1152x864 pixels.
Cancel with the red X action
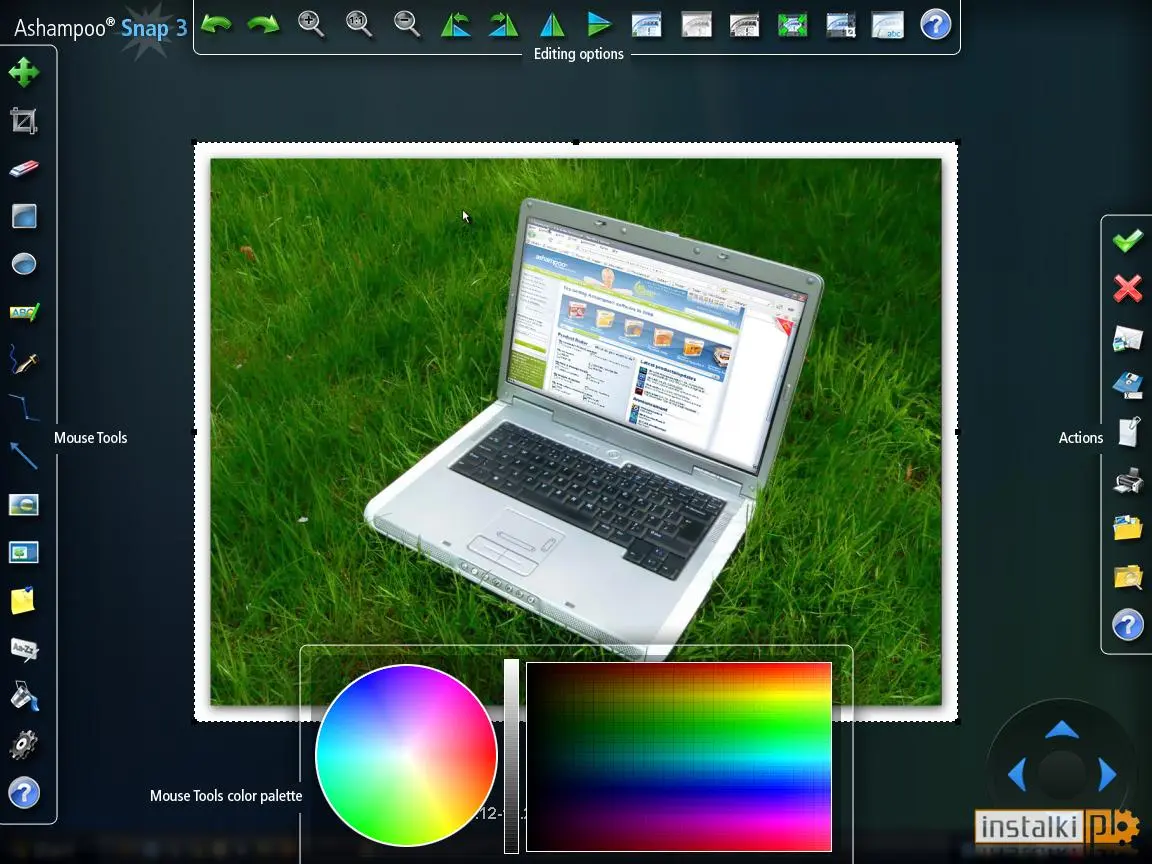click(x=1127, y=288)
